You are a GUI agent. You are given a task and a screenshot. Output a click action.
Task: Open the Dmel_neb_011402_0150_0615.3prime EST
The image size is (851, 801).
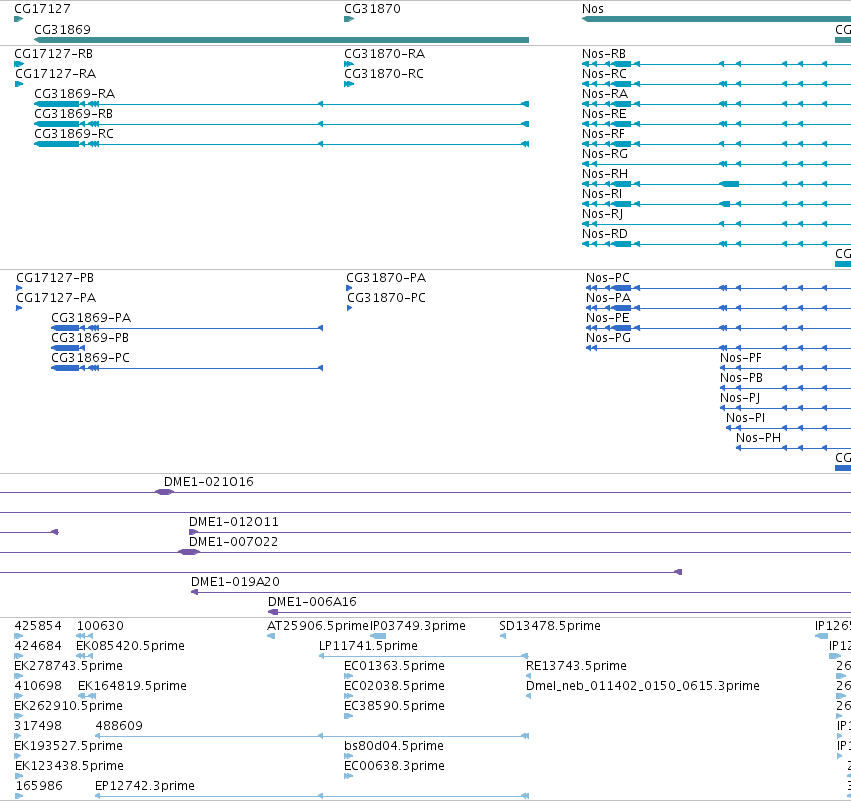(643, 686)
